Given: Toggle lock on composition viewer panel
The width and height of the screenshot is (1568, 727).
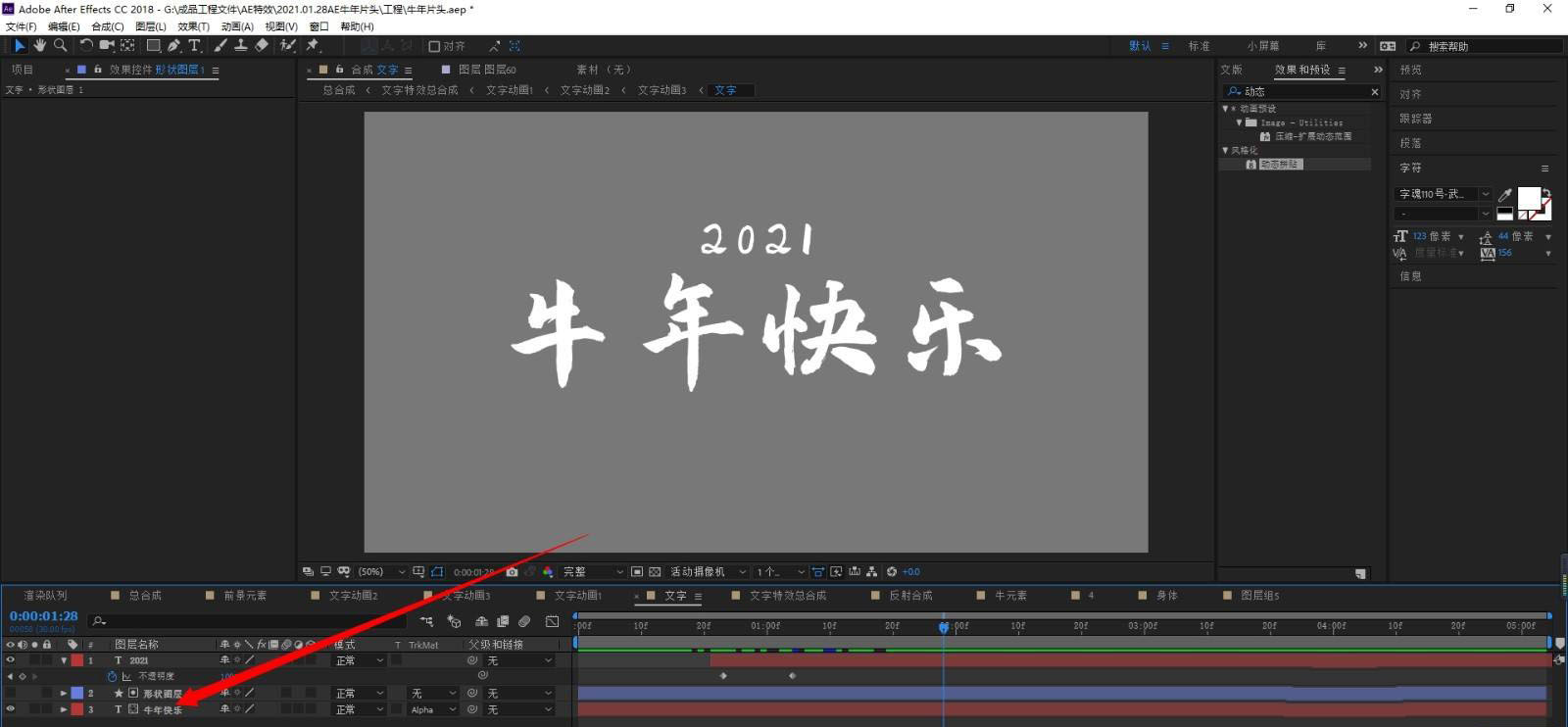Looking at the screenshot, I should (x=339, y=70).
